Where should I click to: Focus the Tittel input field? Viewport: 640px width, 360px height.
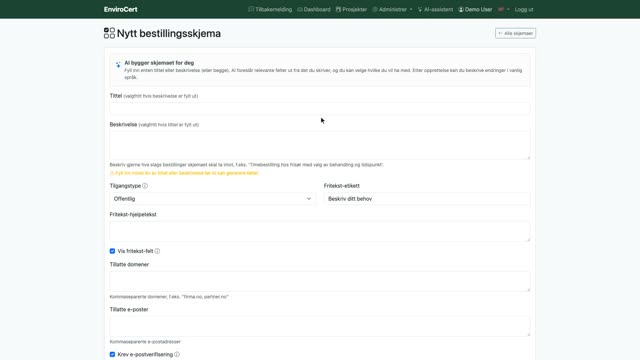[320, 108]
